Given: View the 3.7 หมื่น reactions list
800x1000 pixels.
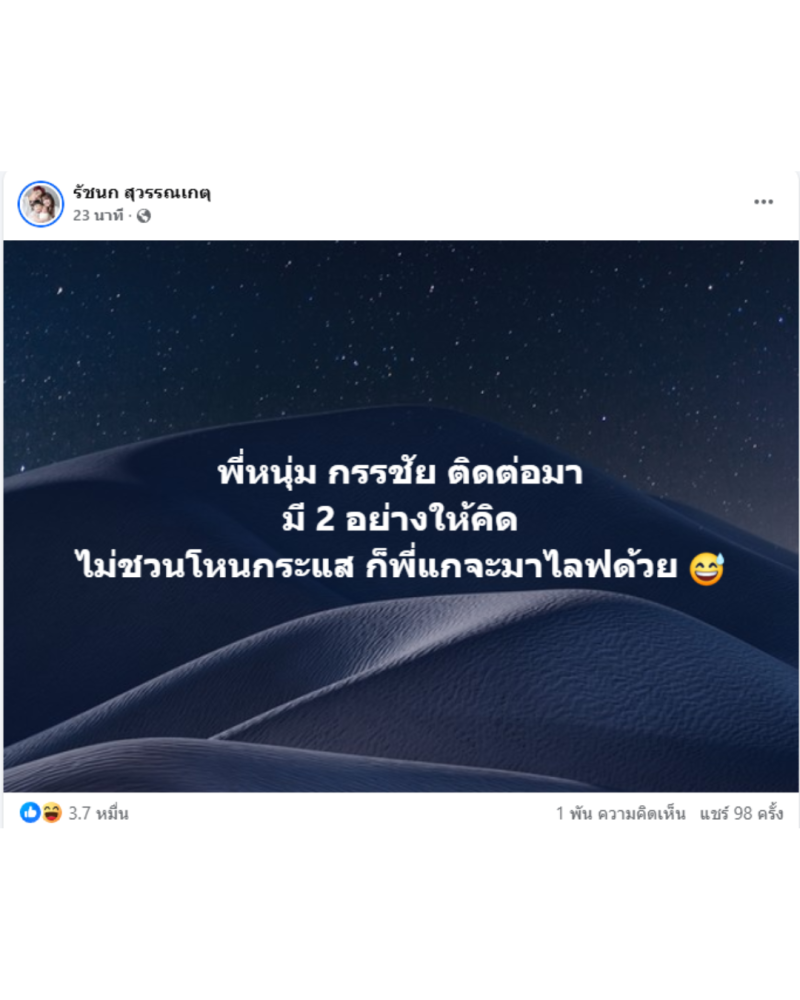Looking at the screenshot, I should (98, 813).
